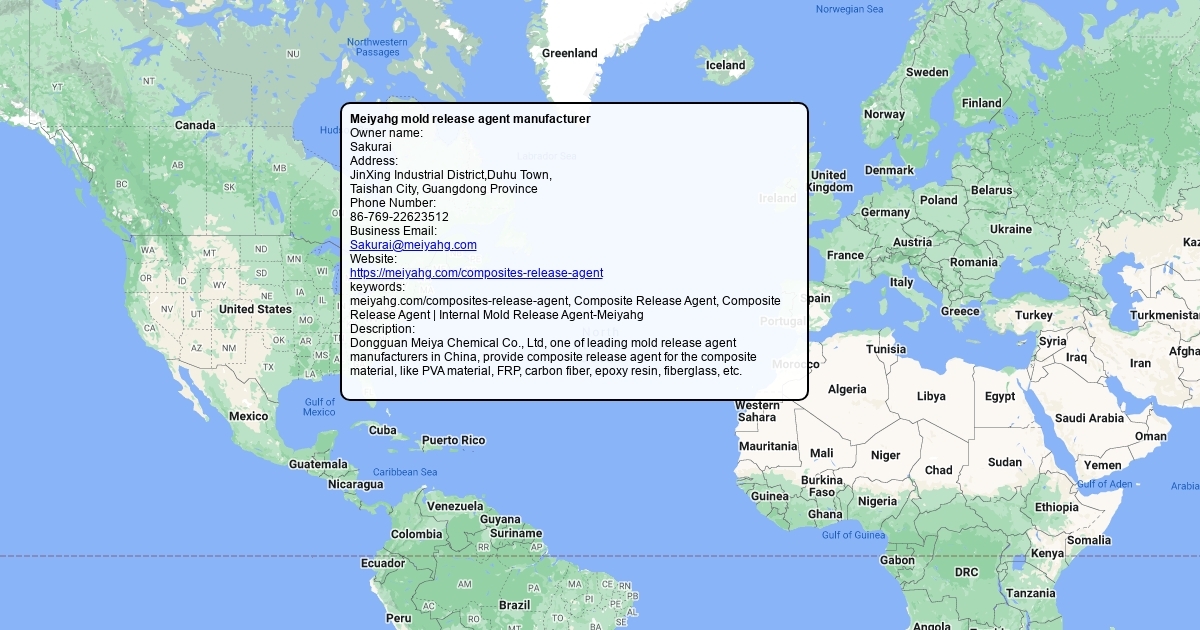The width and height of the screenshot is (1200, 630).
Task: Click the Peru map label
Action: tap(398, 618)
